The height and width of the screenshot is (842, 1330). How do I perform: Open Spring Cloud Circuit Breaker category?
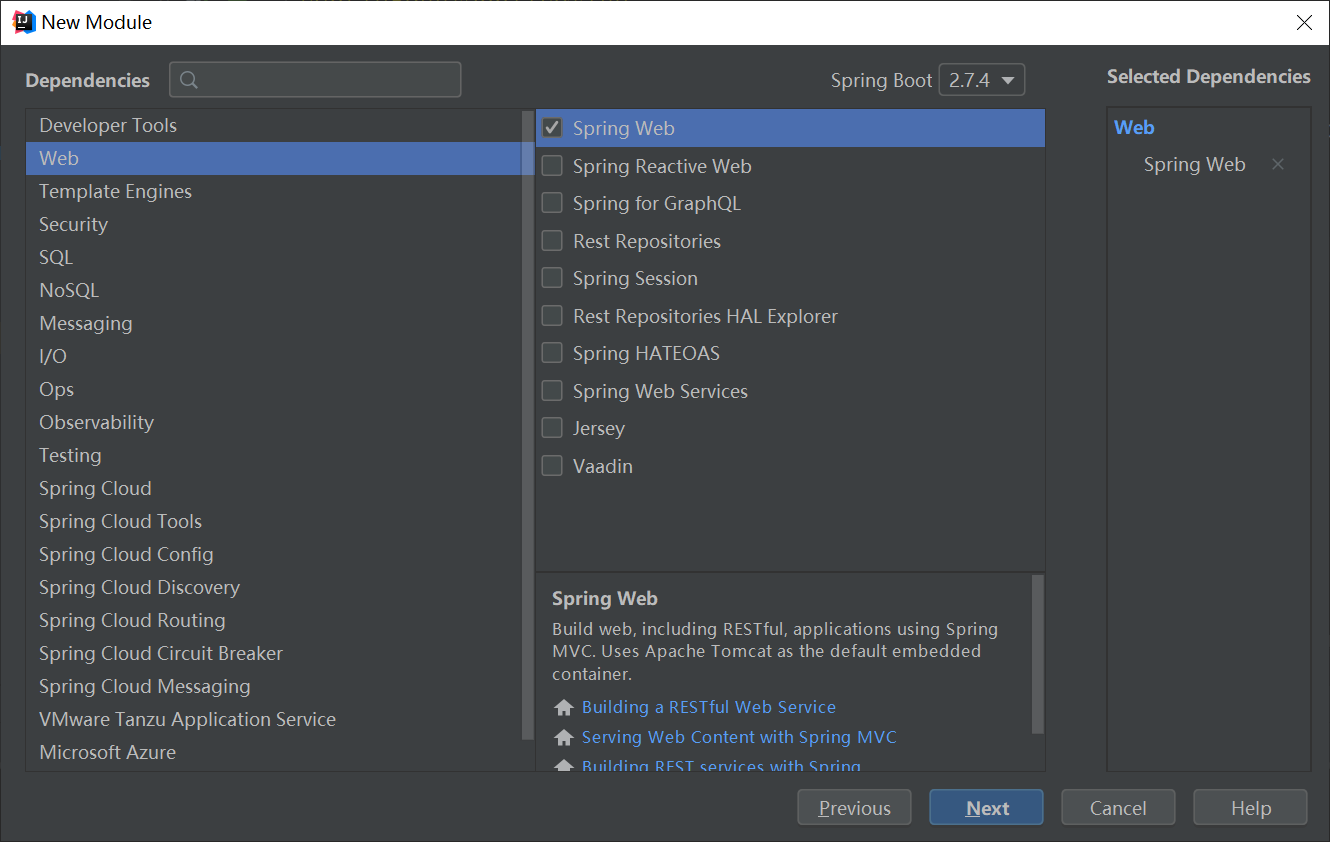tap(274, 653)
